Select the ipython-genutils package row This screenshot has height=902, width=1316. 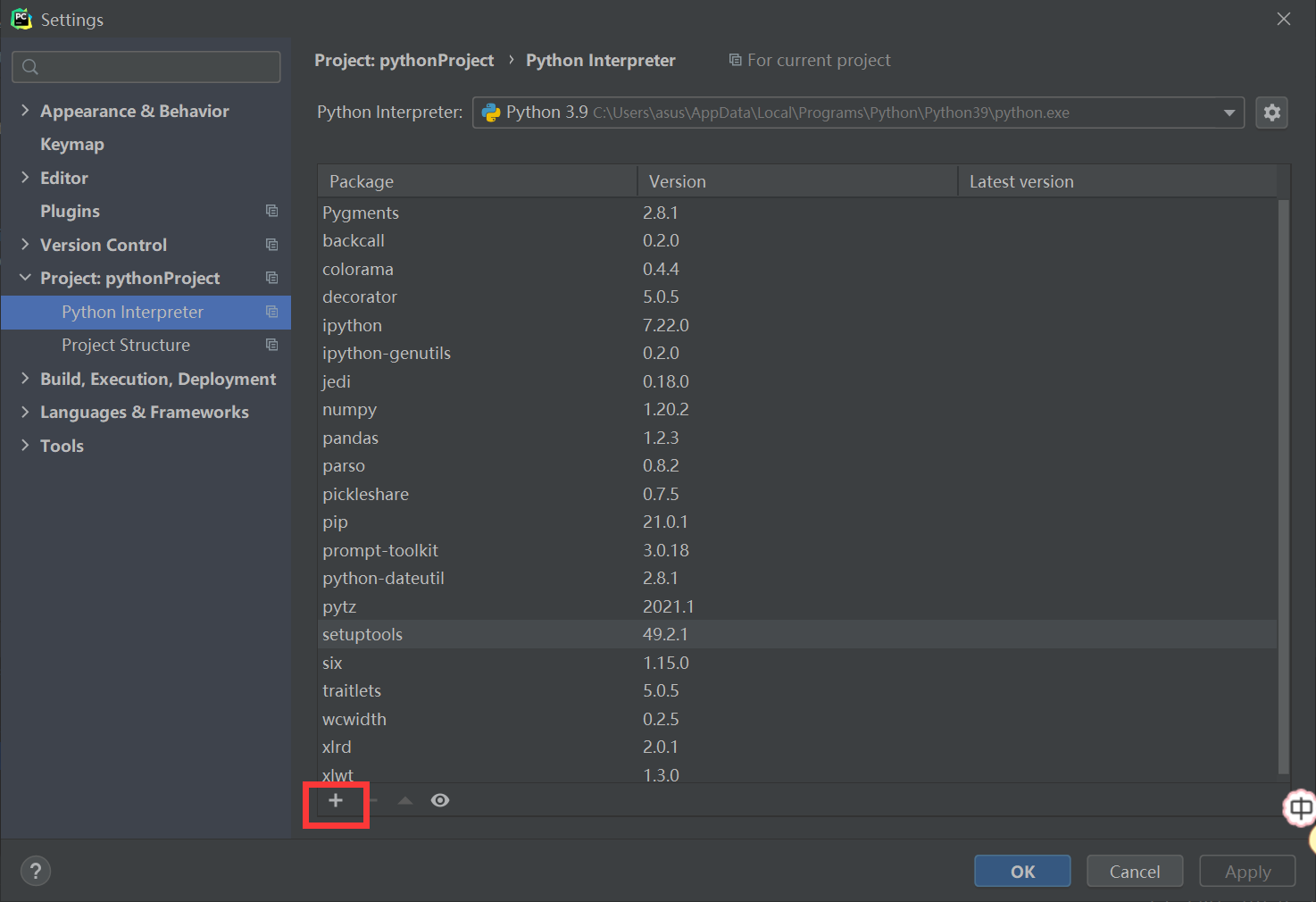coord(797,353)
